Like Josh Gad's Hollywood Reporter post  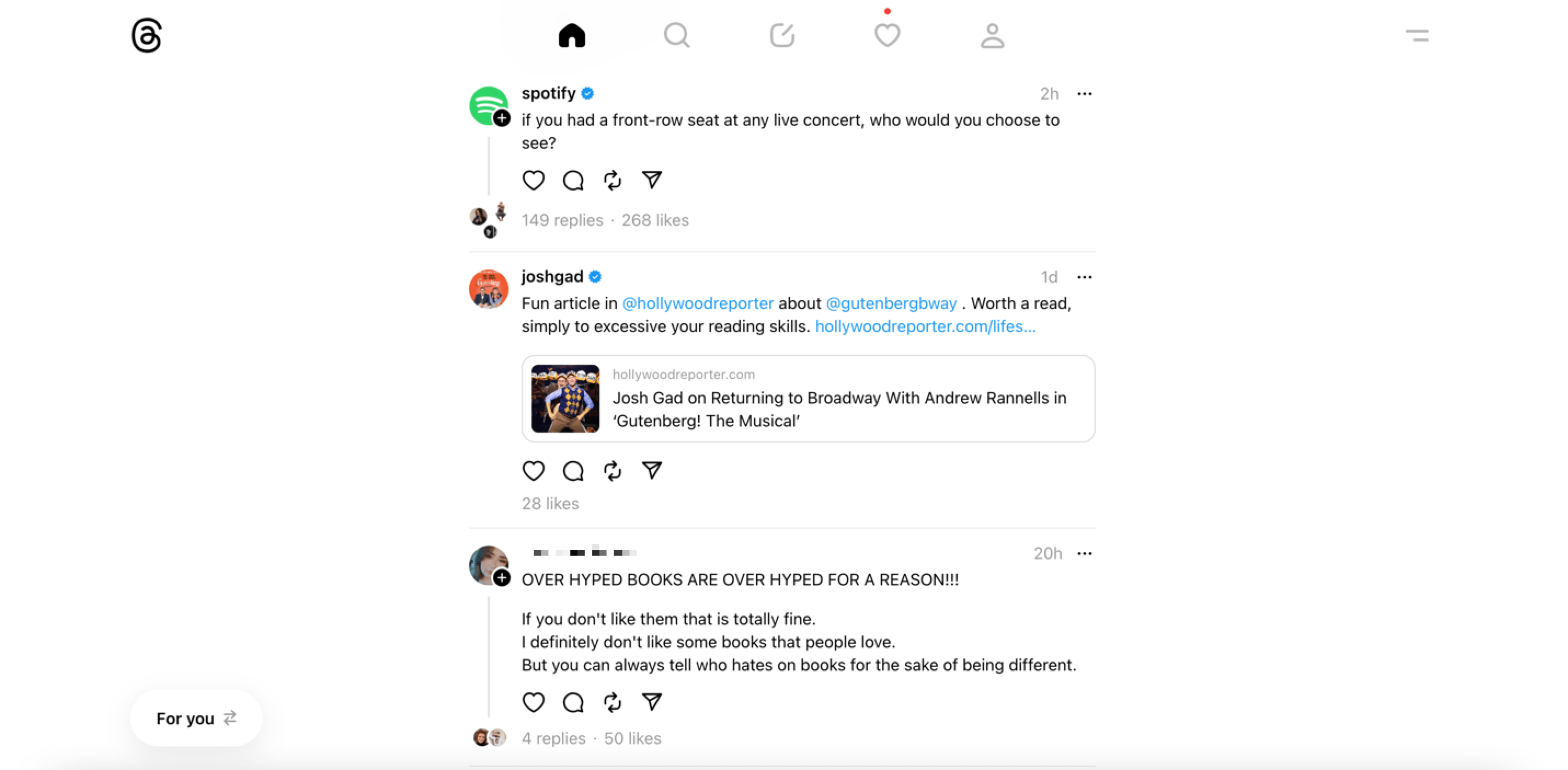coord(532,470)
